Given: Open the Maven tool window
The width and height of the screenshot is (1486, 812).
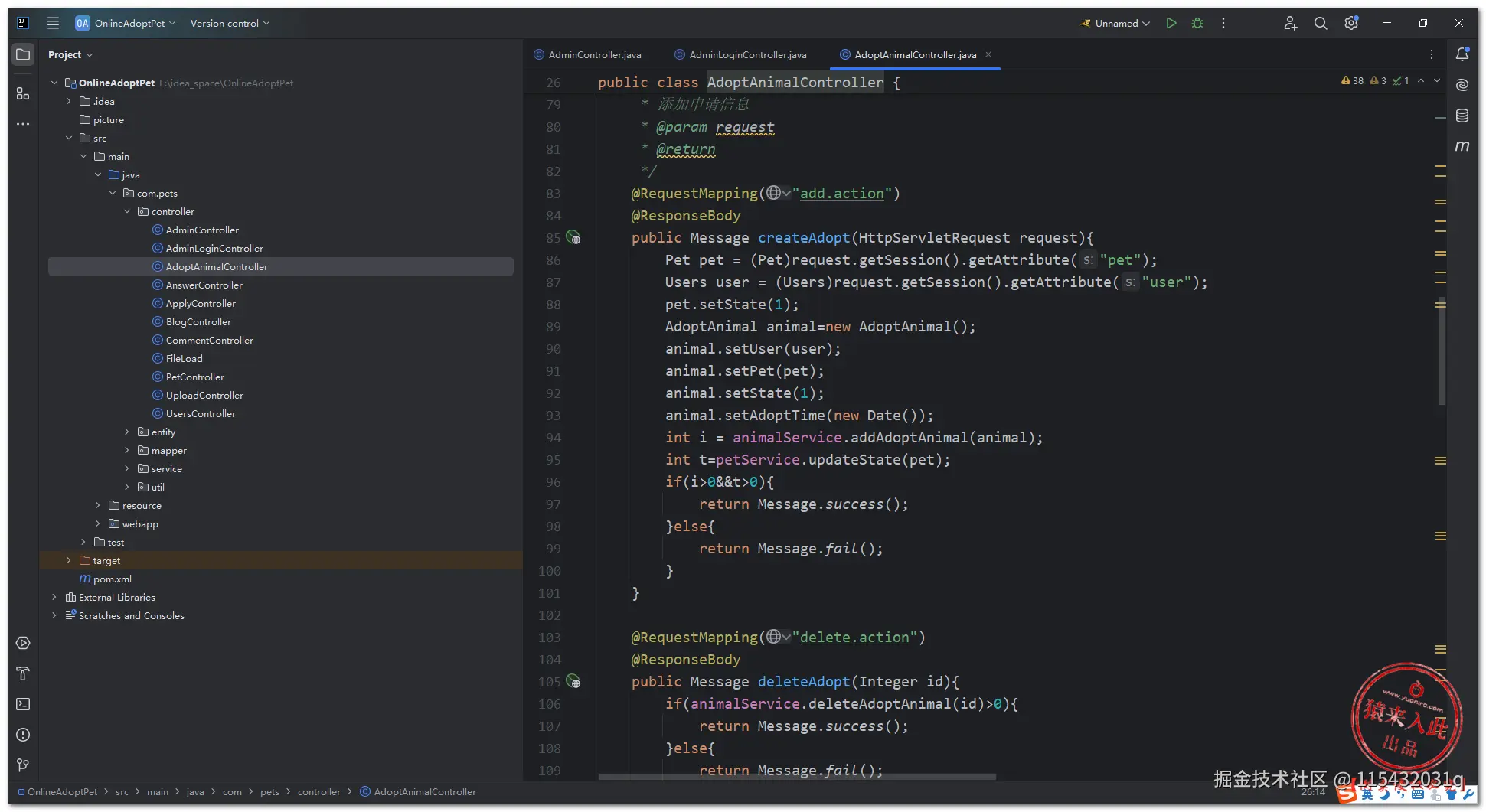Looking at the screenshot, I should click(1462, 145).
